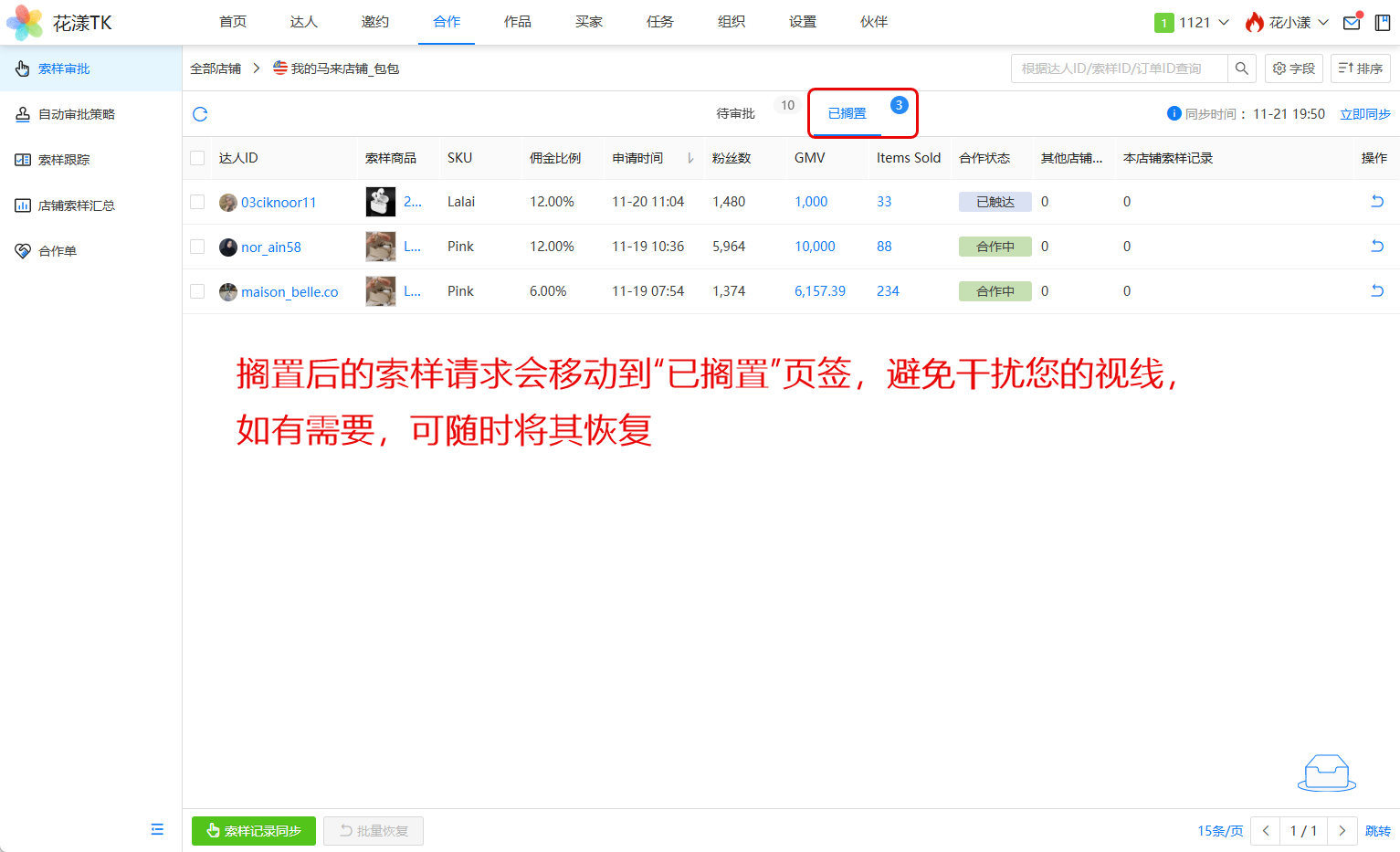Screen dimensions: 1400x852
Task: Collapse the left sidebar menu
Action: click(x=157, y=829)
